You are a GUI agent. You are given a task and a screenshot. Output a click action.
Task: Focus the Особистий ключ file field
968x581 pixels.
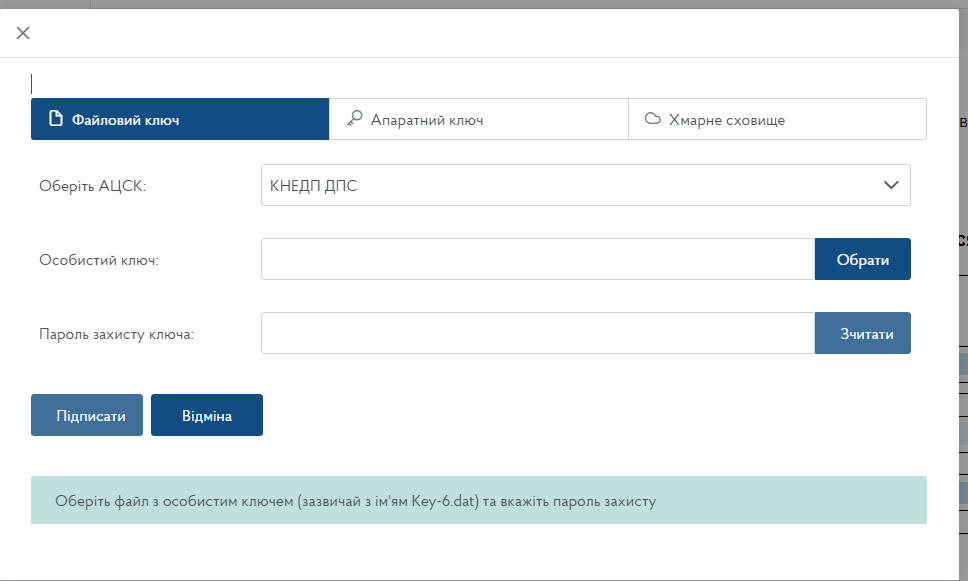(537, 259)
